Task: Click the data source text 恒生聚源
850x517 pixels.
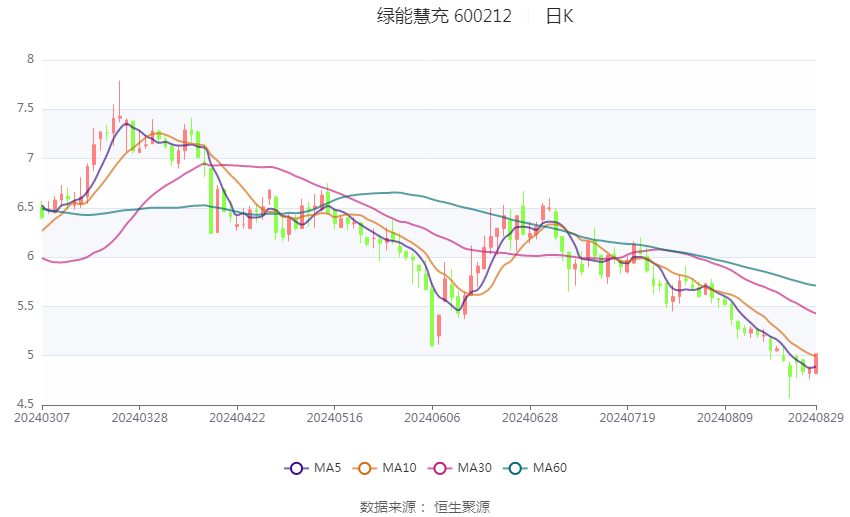Action: click(x=462, y=507)
